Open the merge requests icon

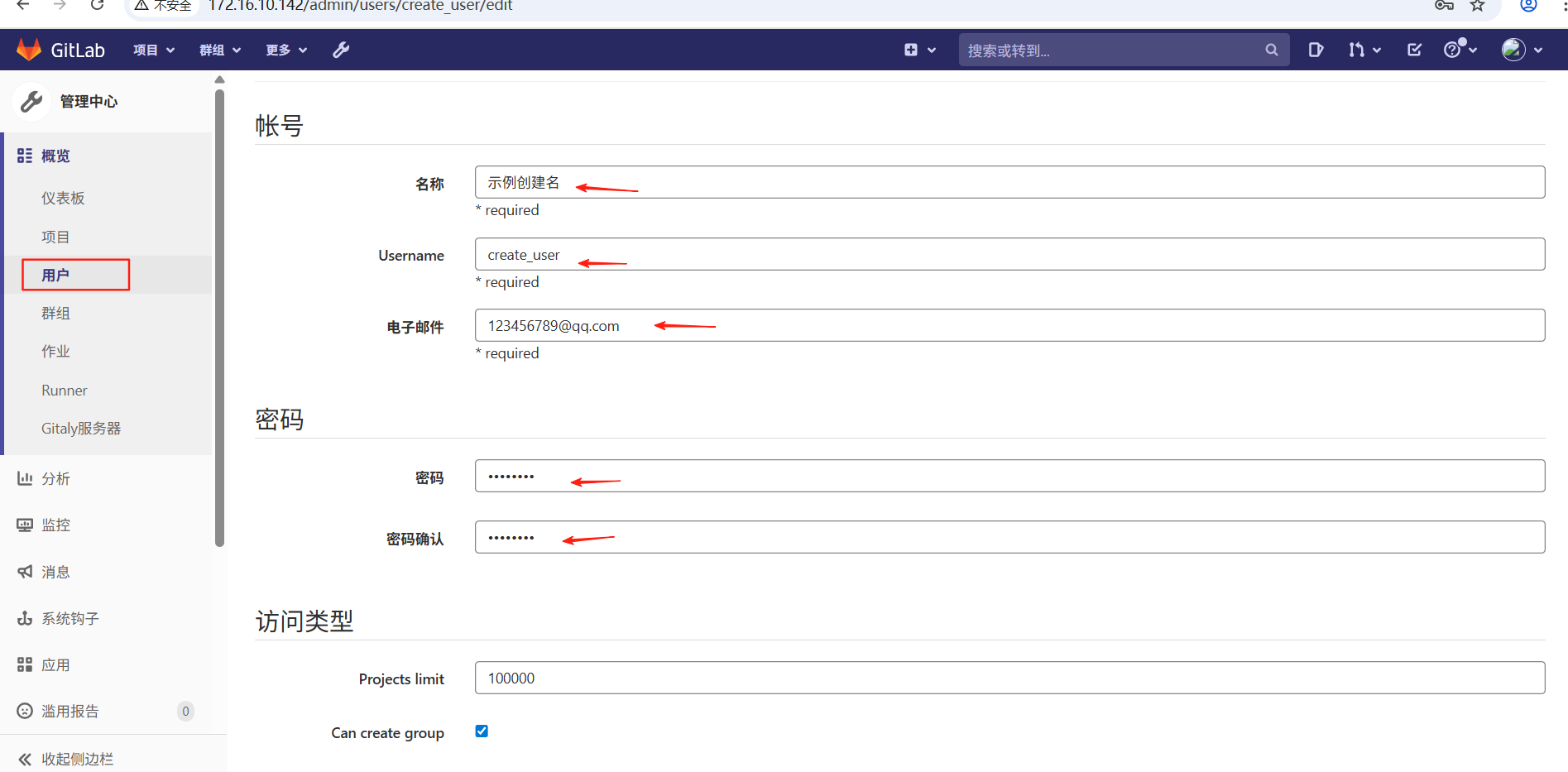pos(1356,50)
